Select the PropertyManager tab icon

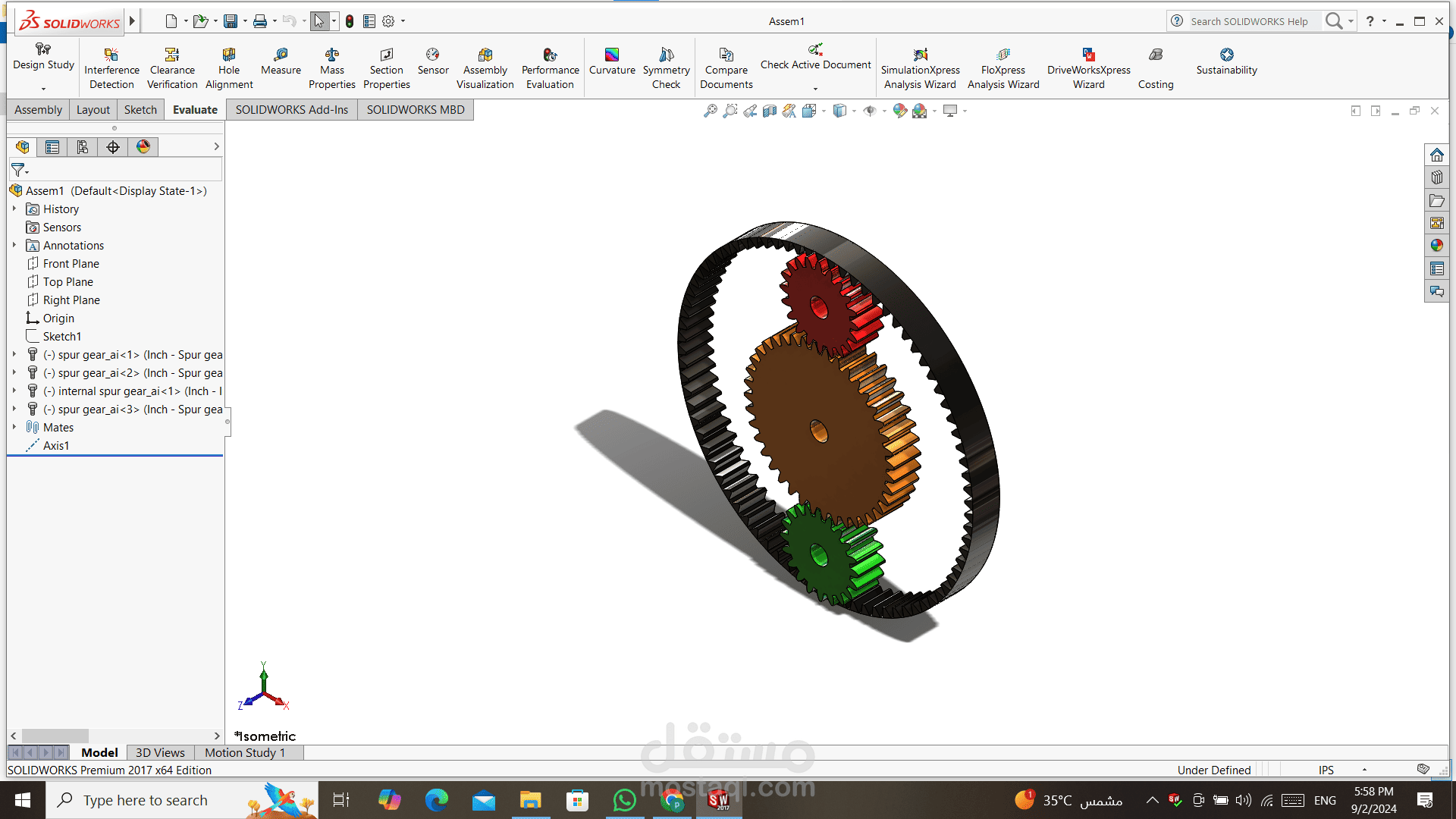(x=52, y=147)
